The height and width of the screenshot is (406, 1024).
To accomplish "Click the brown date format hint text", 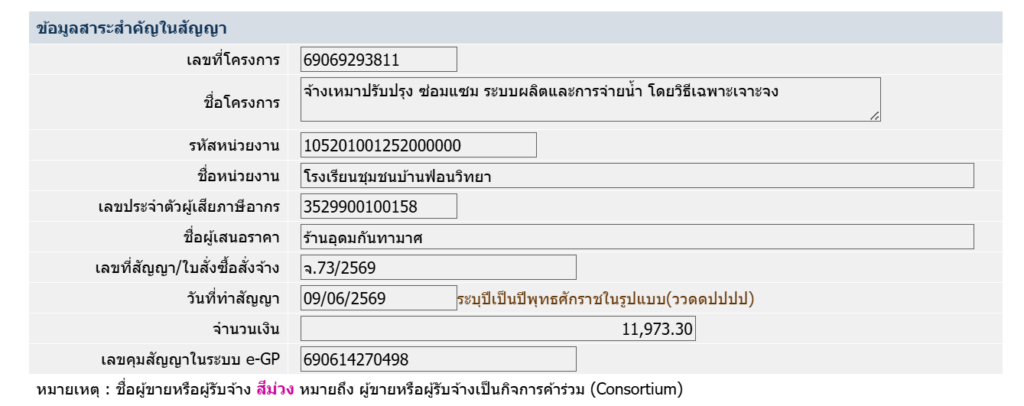I will [x=606, y=299].
